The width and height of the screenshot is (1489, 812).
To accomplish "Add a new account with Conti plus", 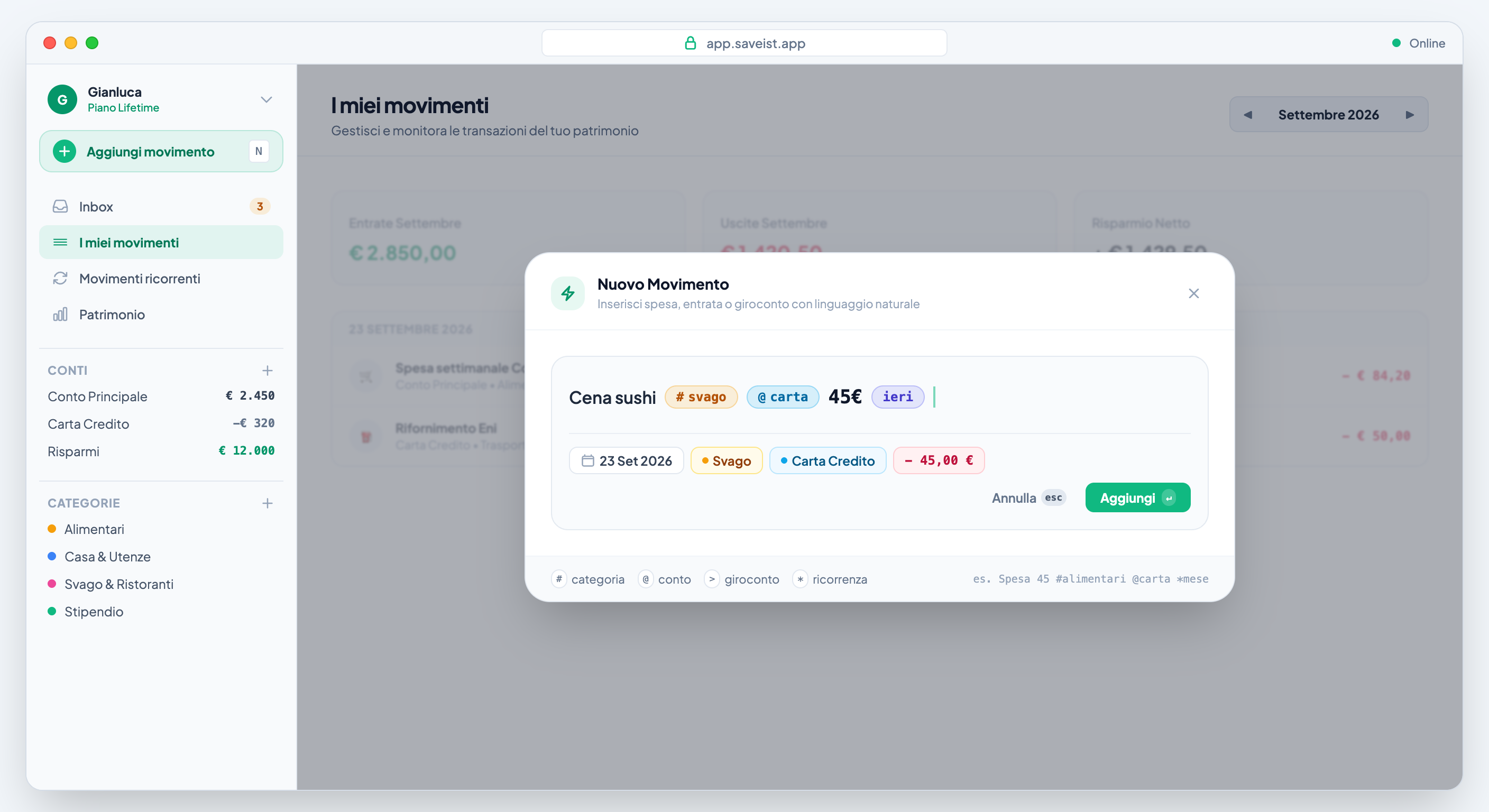I will [267, 371].
